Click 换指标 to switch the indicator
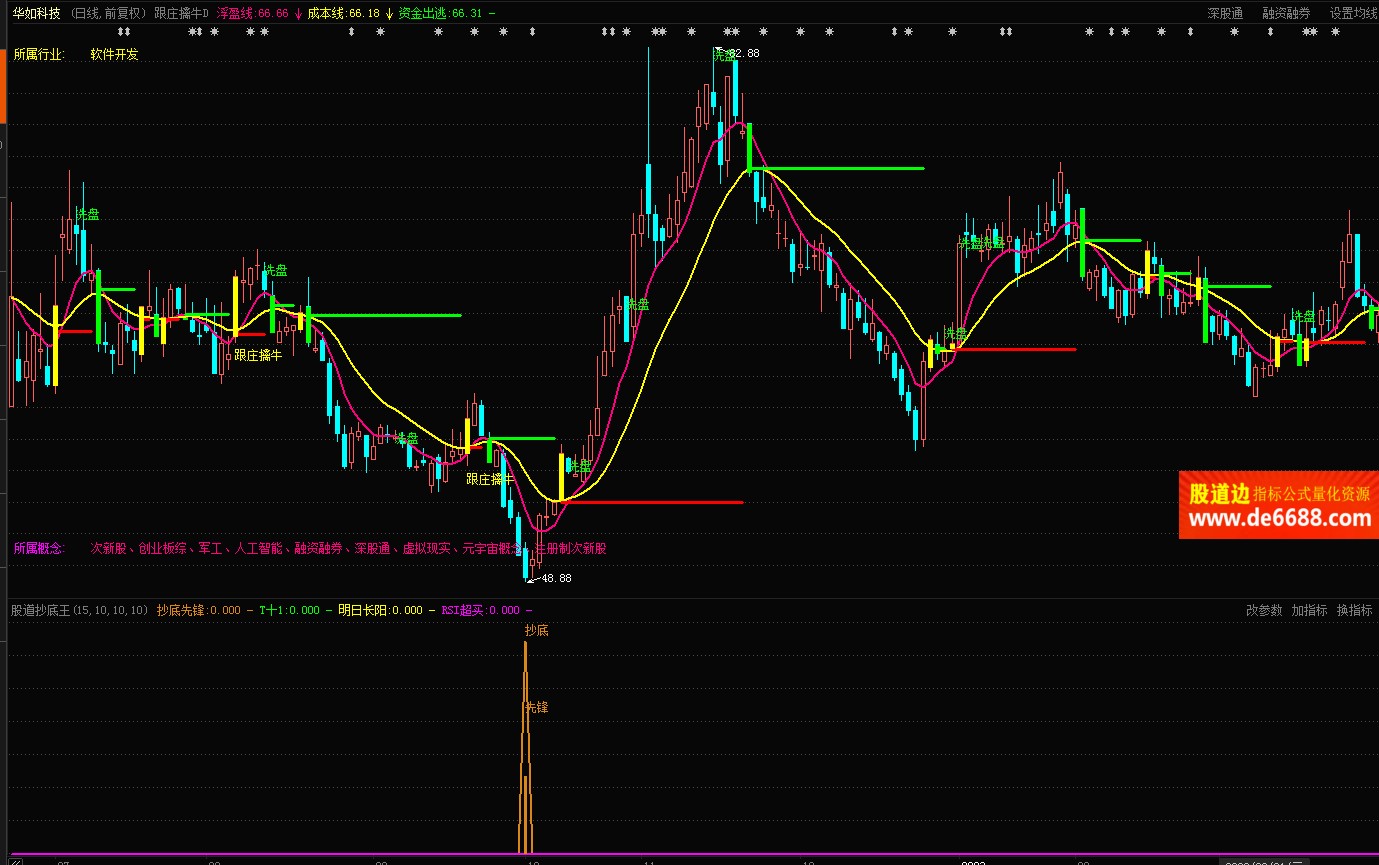1379x865 pixels. coord(1354,610)
